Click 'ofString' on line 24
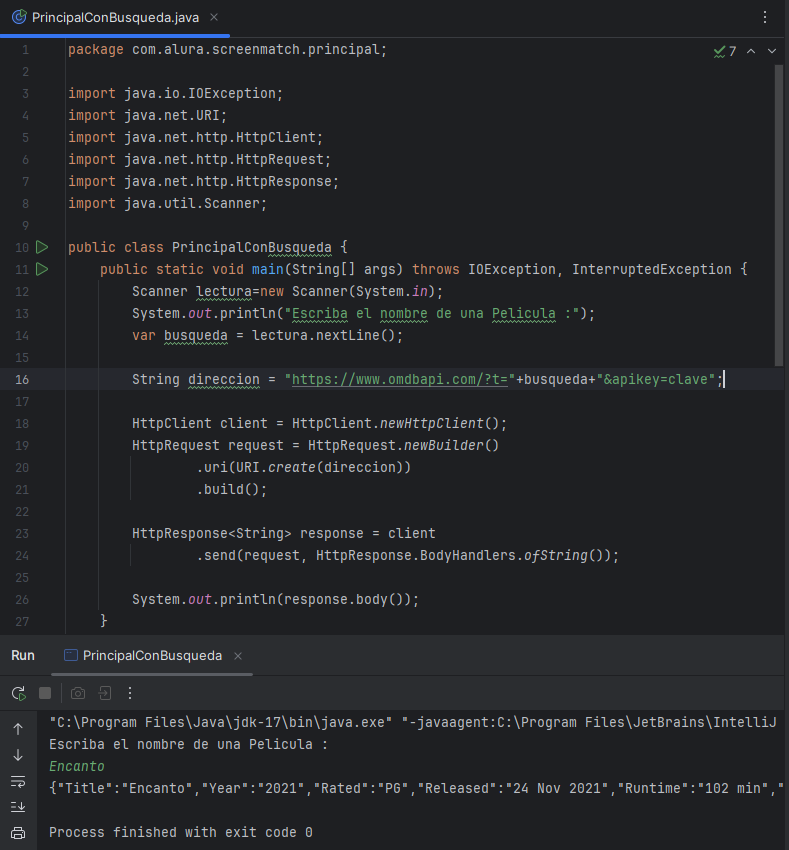 point(556,556)
